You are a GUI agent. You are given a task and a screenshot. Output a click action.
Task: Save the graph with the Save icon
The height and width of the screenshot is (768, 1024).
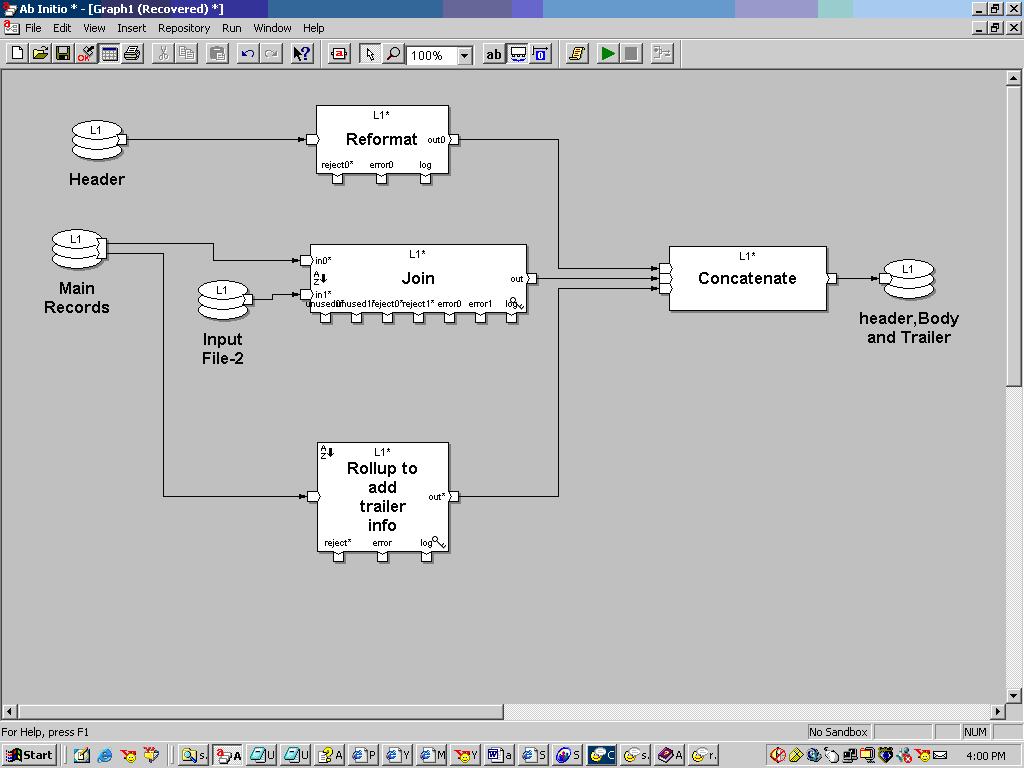click(x=61, y=54)
